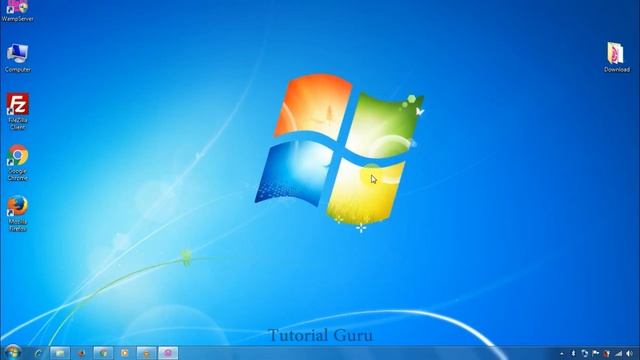Click the red tray icon beside the flag
Viewport: 640px width, 360px height.
click(x=607, y=353)
